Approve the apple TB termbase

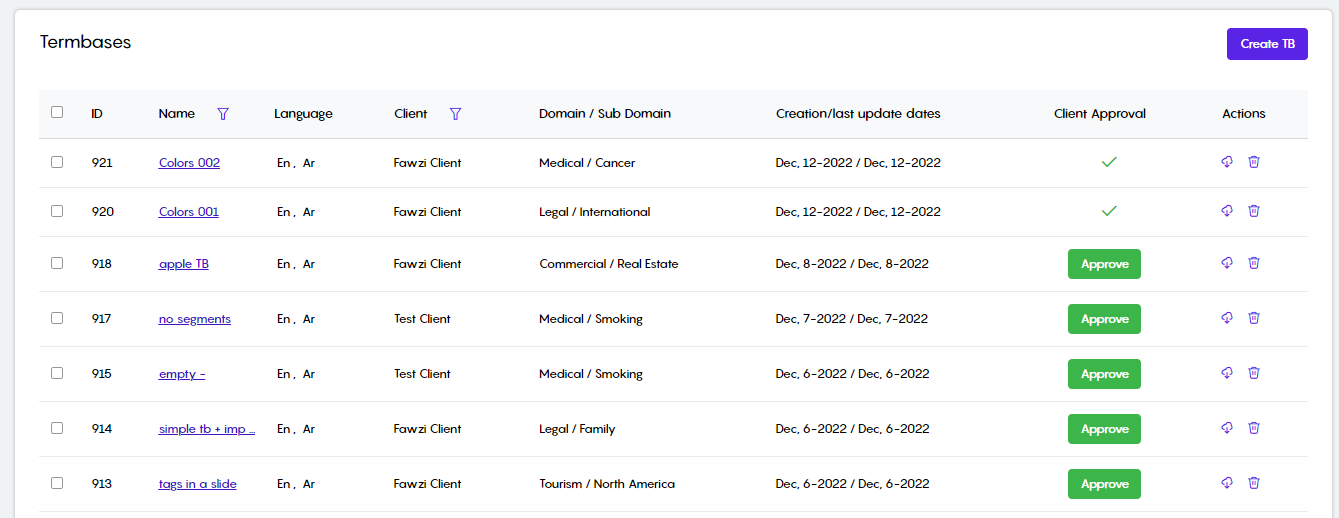pos(1104,264)
